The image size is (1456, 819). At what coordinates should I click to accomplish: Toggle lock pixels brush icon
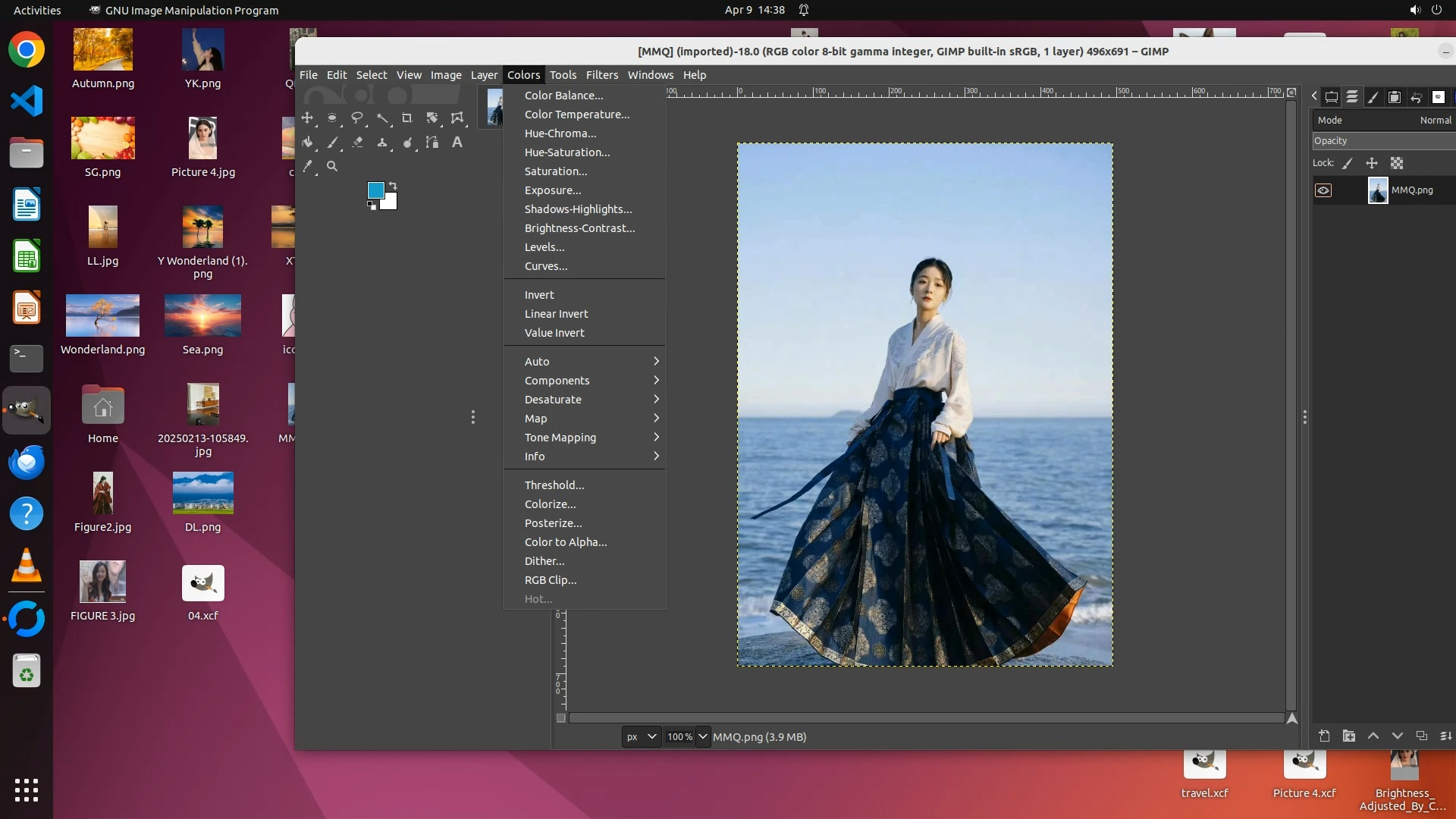click(1348, 163)
